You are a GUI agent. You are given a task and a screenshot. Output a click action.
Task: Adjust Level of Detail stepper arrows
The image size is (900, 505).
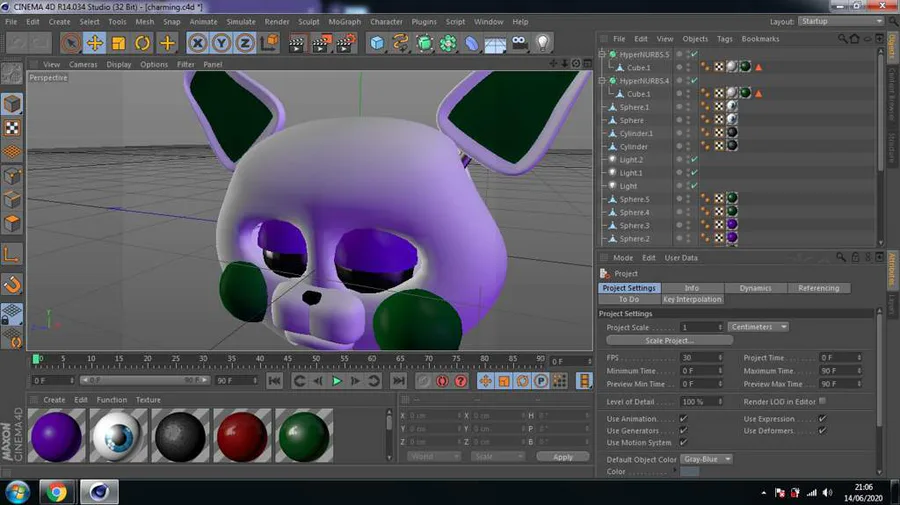(720, 402)
